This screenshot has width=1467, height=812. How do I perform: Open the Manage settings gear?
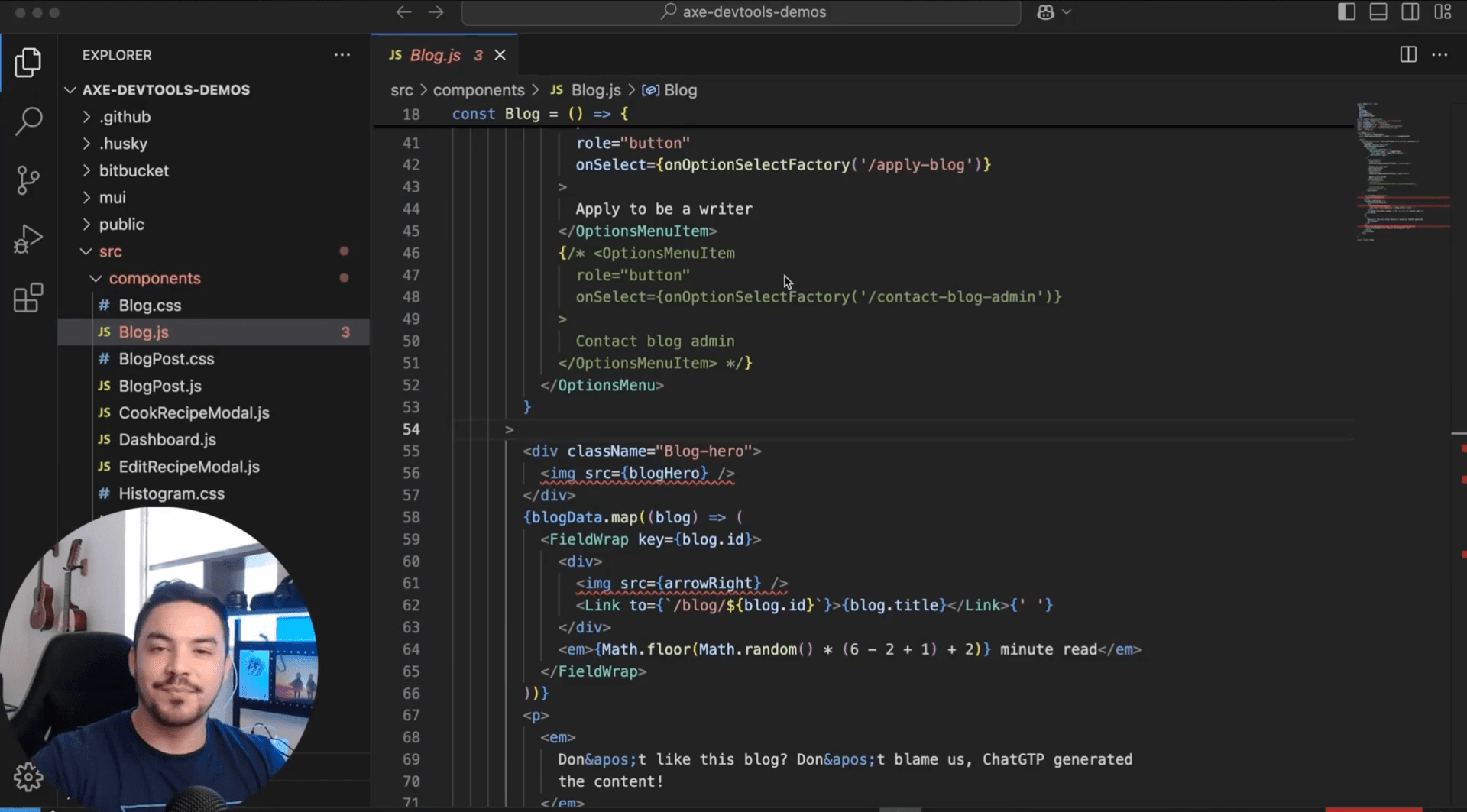[x=28, y=777]
